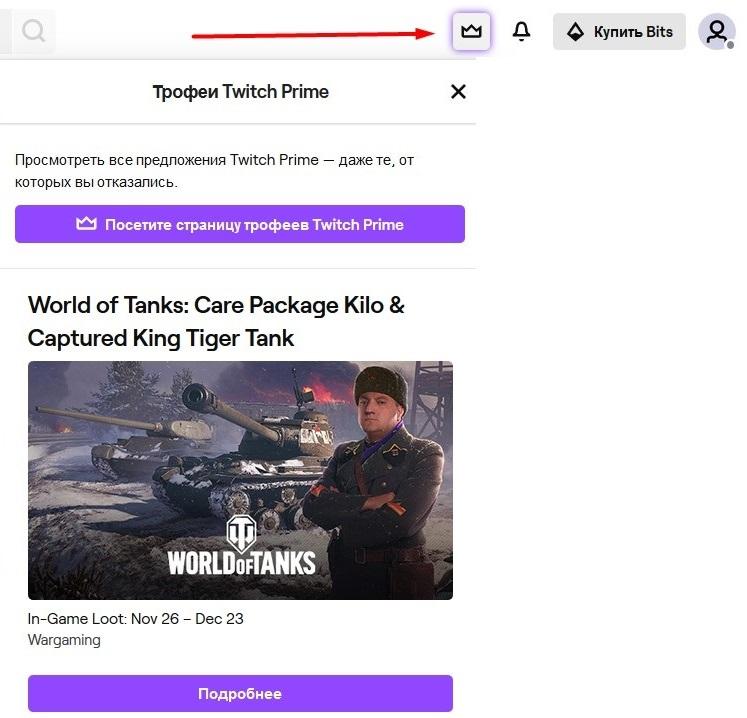Close the Трофеи Twitch Prime panel
The image size is (747, 718).
(x=458, y=91)
